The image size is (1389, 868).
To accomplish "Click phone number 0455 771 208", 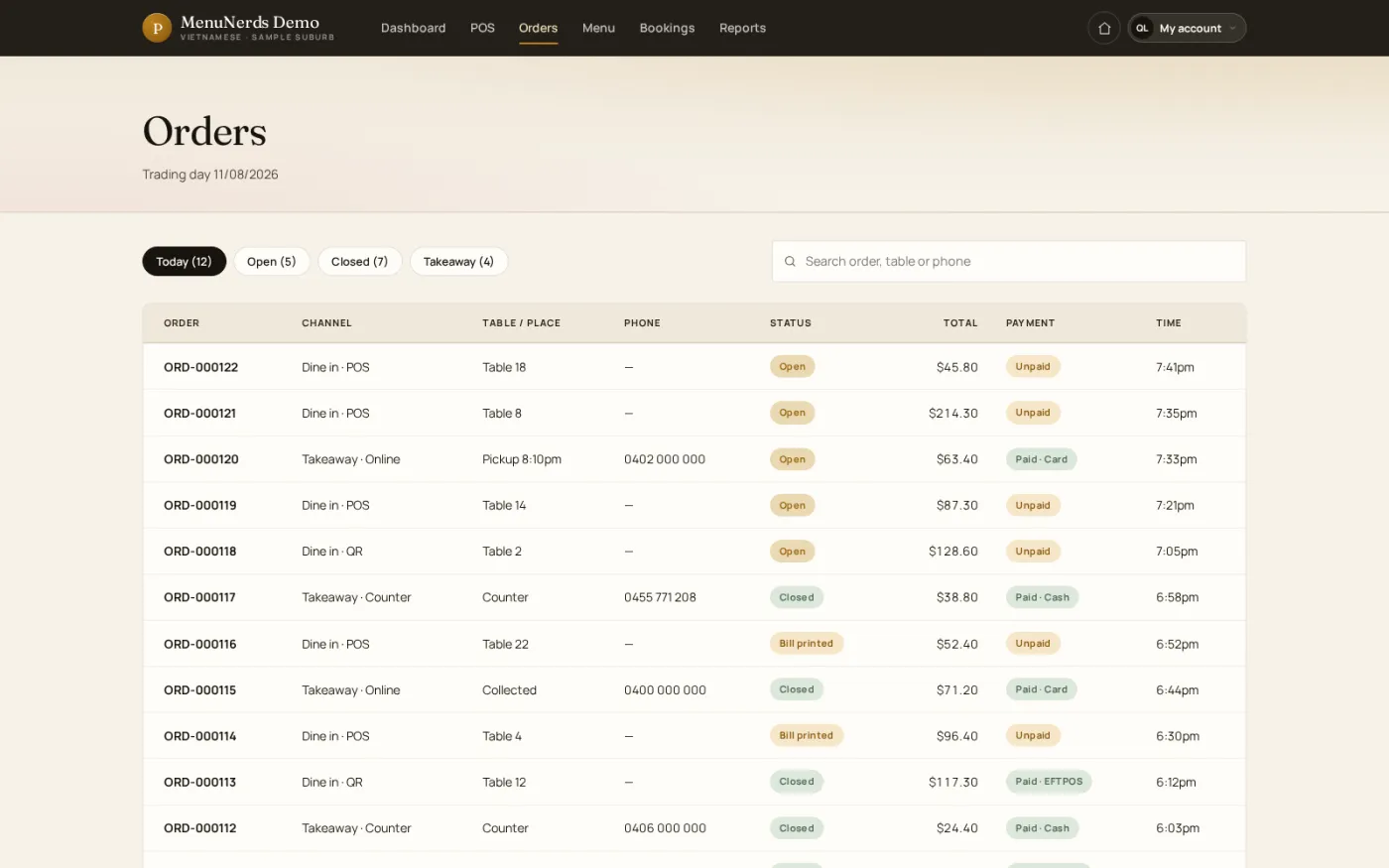I will pyautogui.click(x=660, y=598).
